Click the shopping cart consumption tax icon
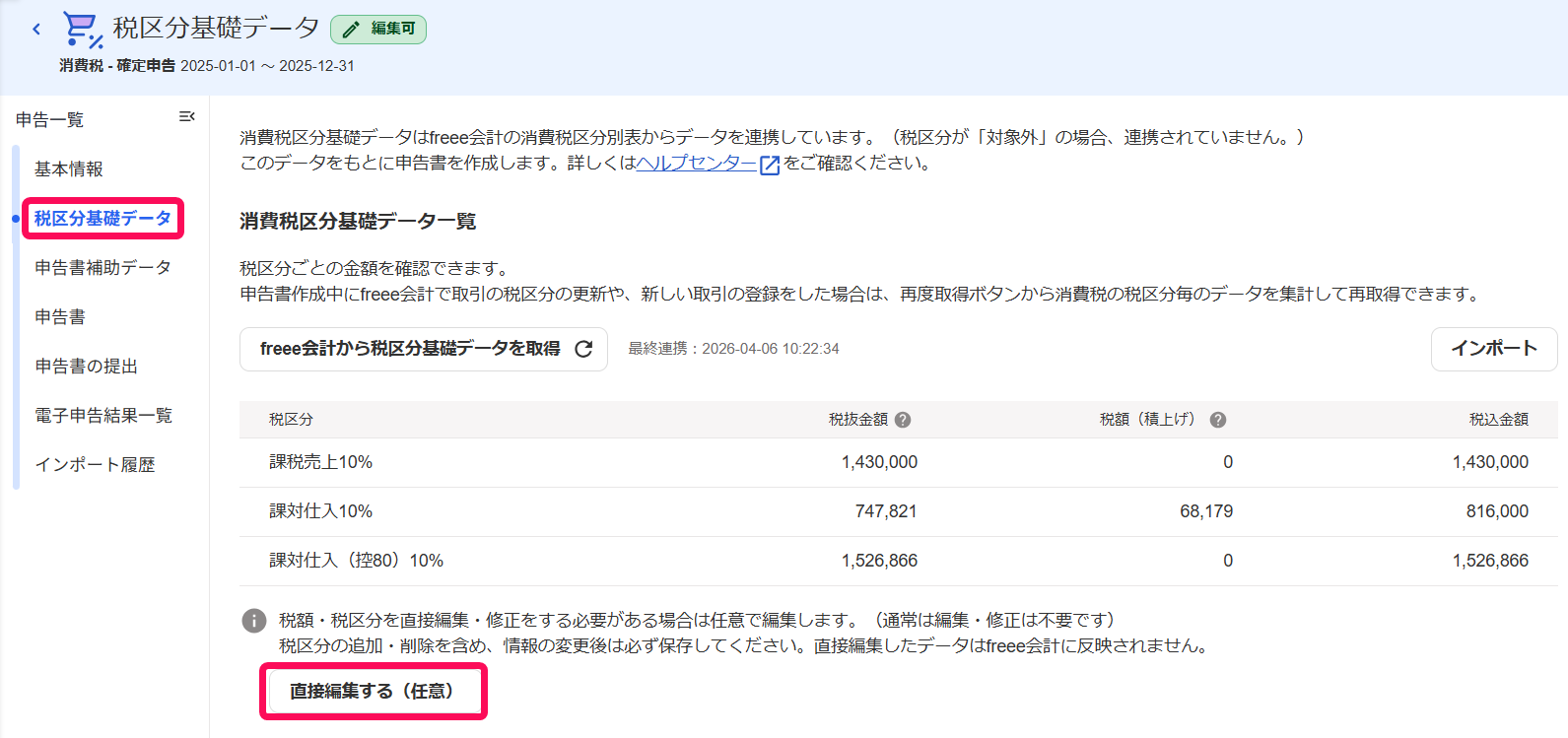Screen dimensions: 1568x738 point(83,30)
